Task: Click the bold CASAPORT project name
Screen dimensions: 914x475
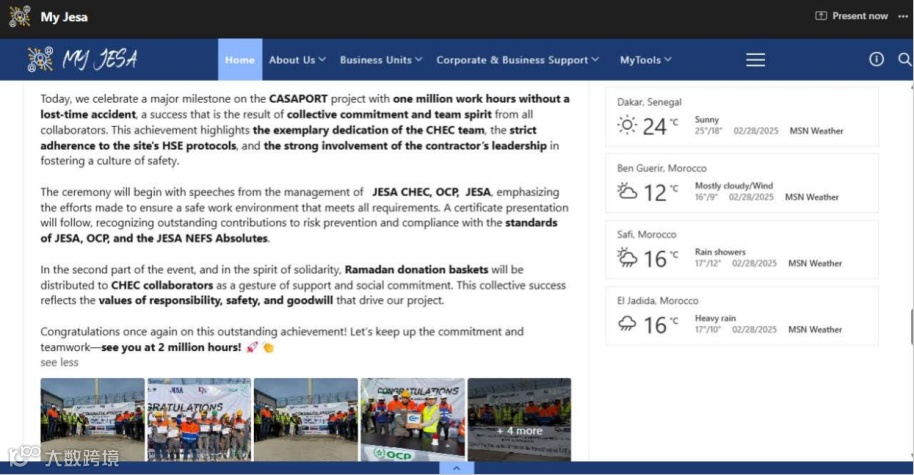Action: (x=298, y=98)
